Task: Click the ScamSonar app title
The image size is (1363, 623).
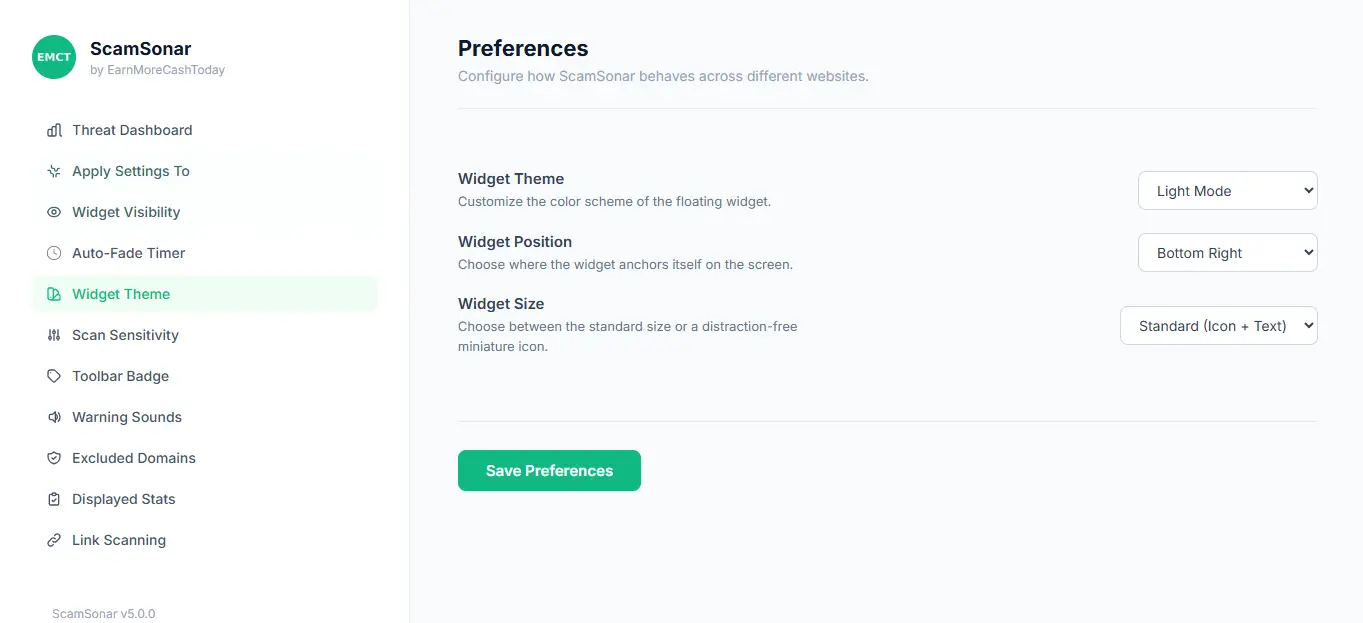Action: (140, 48)
